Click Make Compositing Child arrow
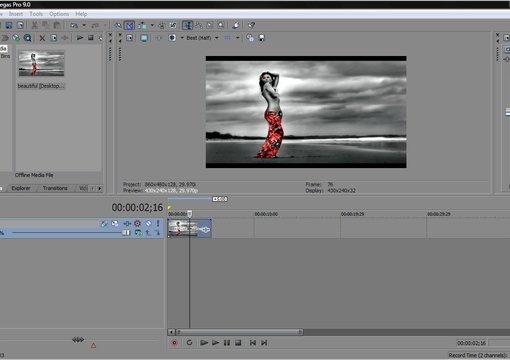Screen dimensions: 510x360 point(157,232)
